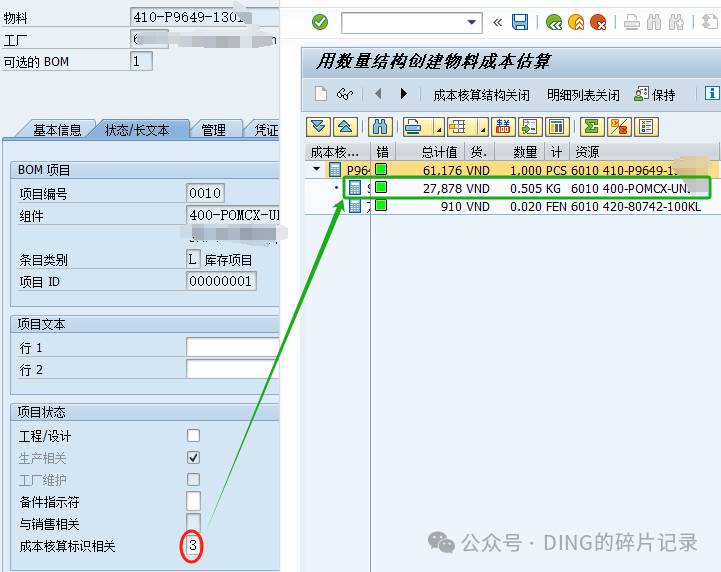This screenshot has height=572, width=721.
Task: Open the layout selection dropdown arrow
Action: coord(482,129)
